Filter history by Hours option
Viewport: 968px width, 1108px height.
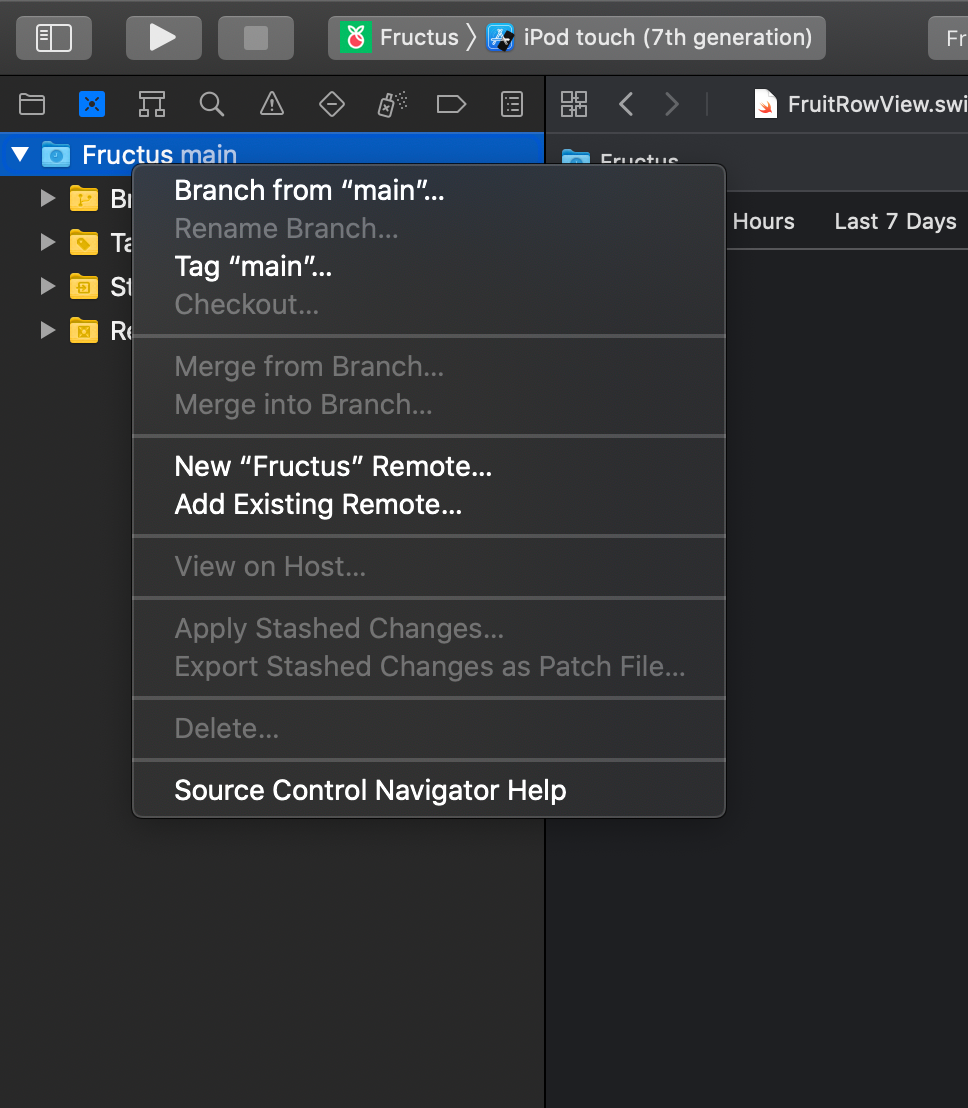(x=763, y=221)
